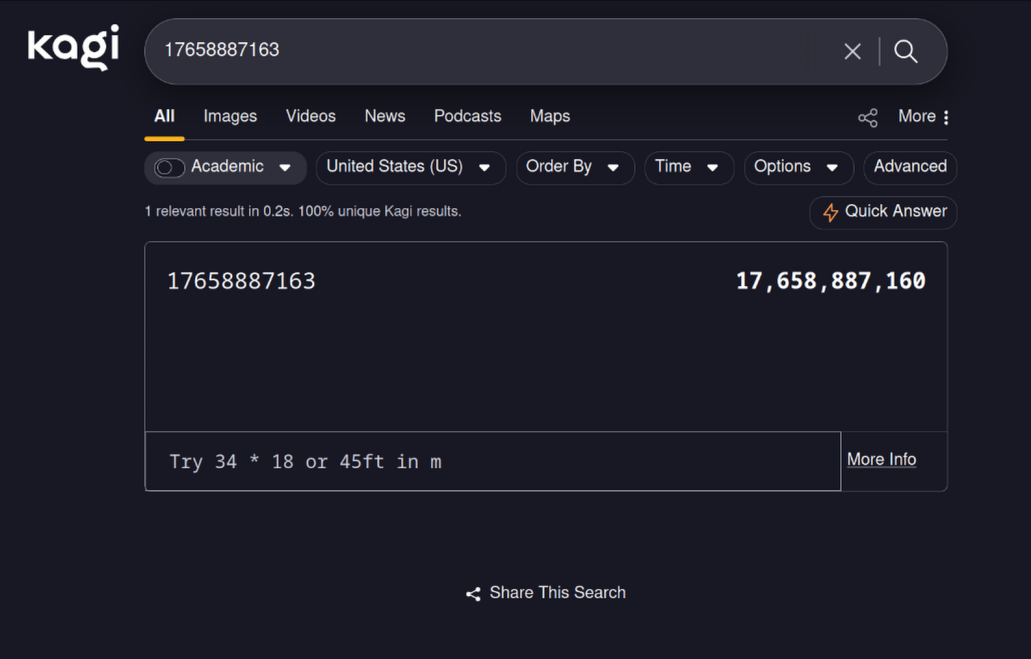Screen dimensions: 1031x659
Task: Focus the calculator input field
Action: tap(492, 461)
